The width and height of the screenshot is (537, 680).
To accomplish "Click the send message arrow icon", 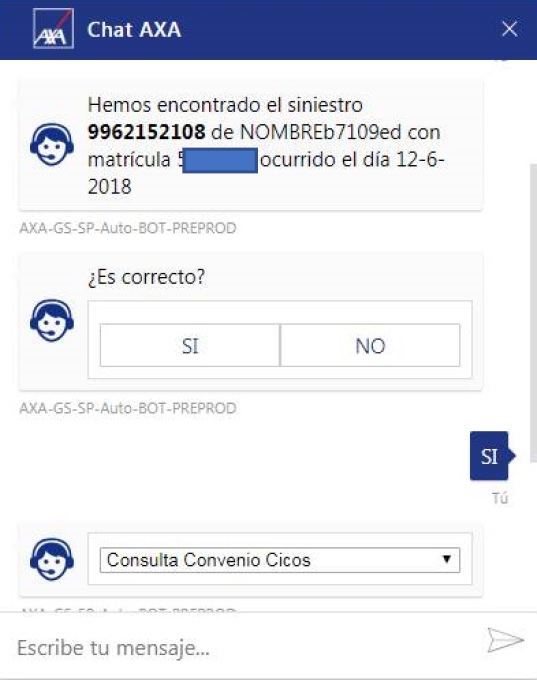I will point(505,640).
